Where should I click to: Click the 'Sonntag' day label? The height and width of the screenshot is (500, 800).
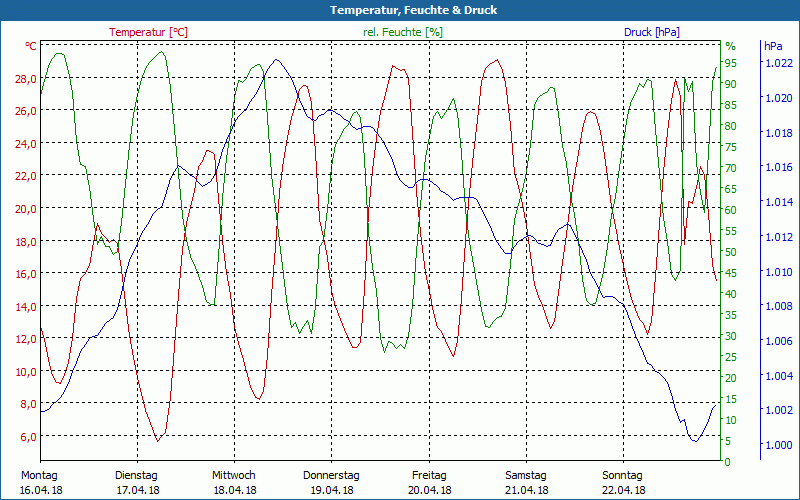click(622, 476)
